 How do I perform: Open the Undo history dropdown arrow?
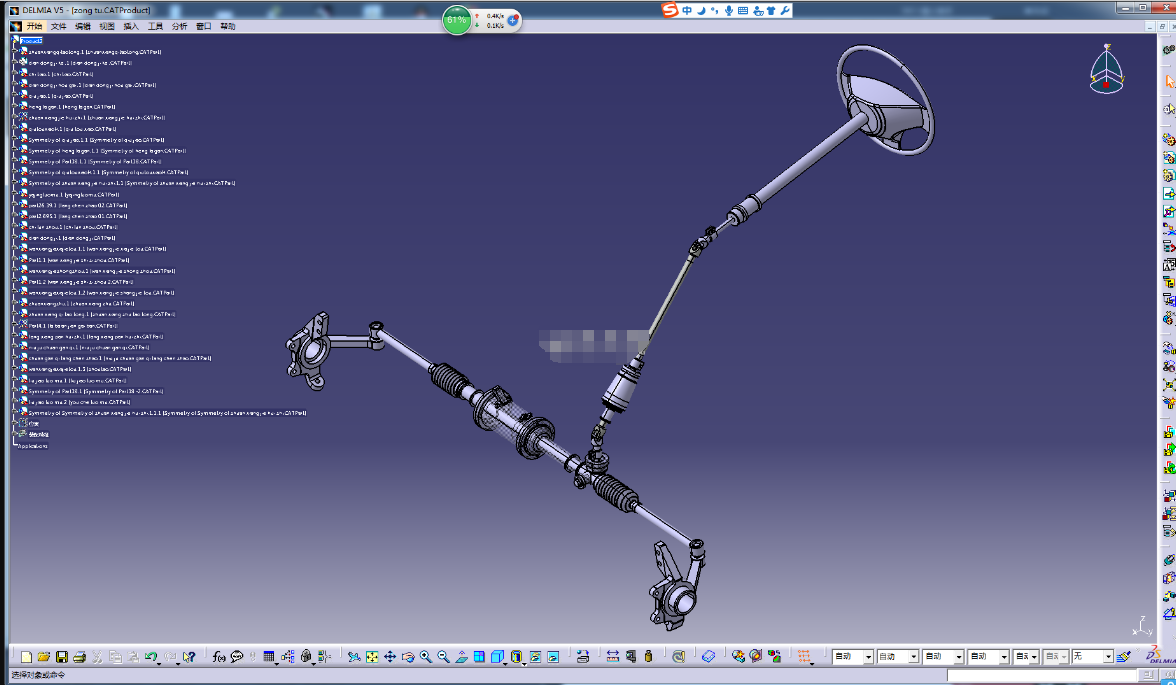160,662
